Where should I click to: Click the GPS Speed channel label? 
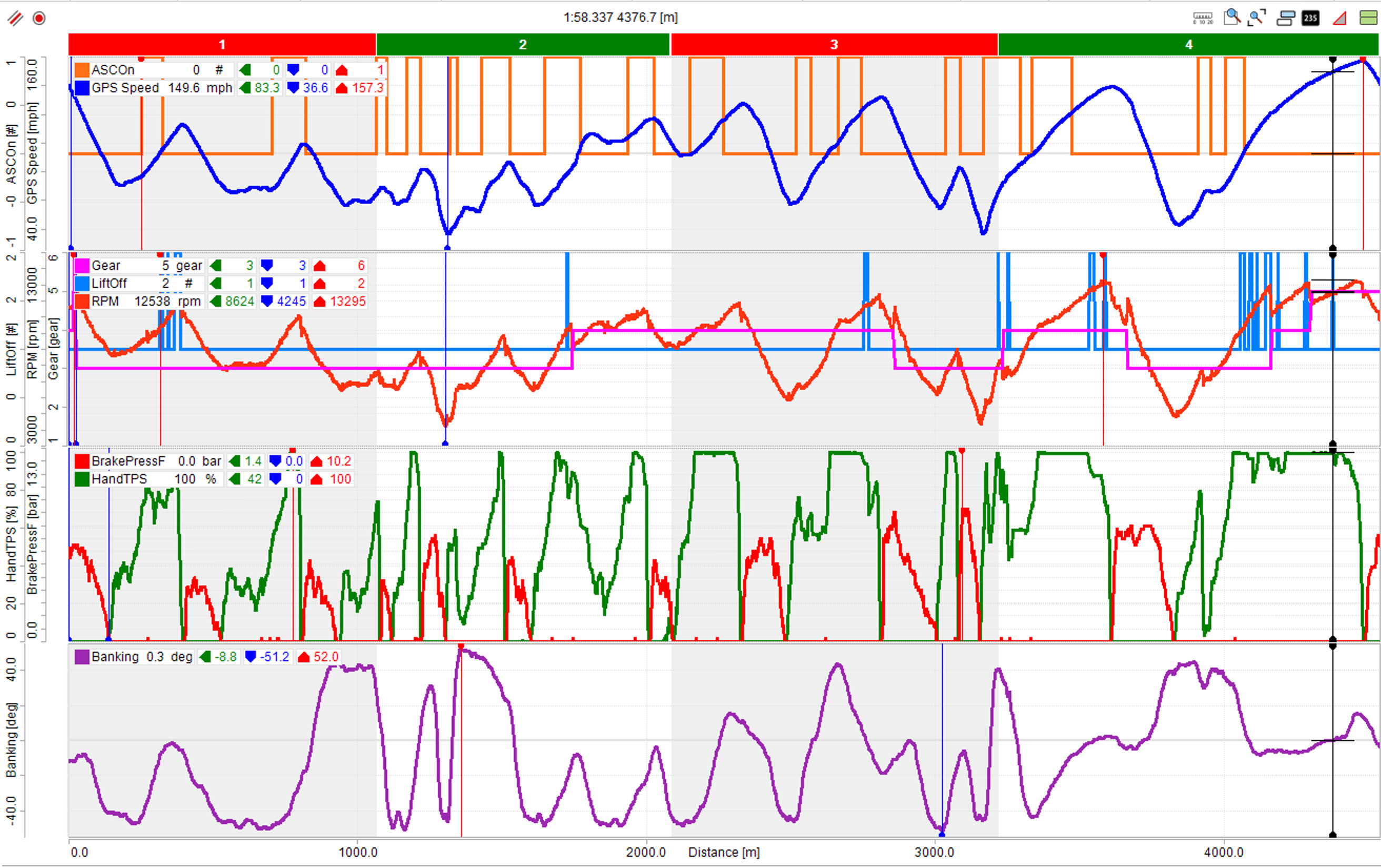pos(125,88)
